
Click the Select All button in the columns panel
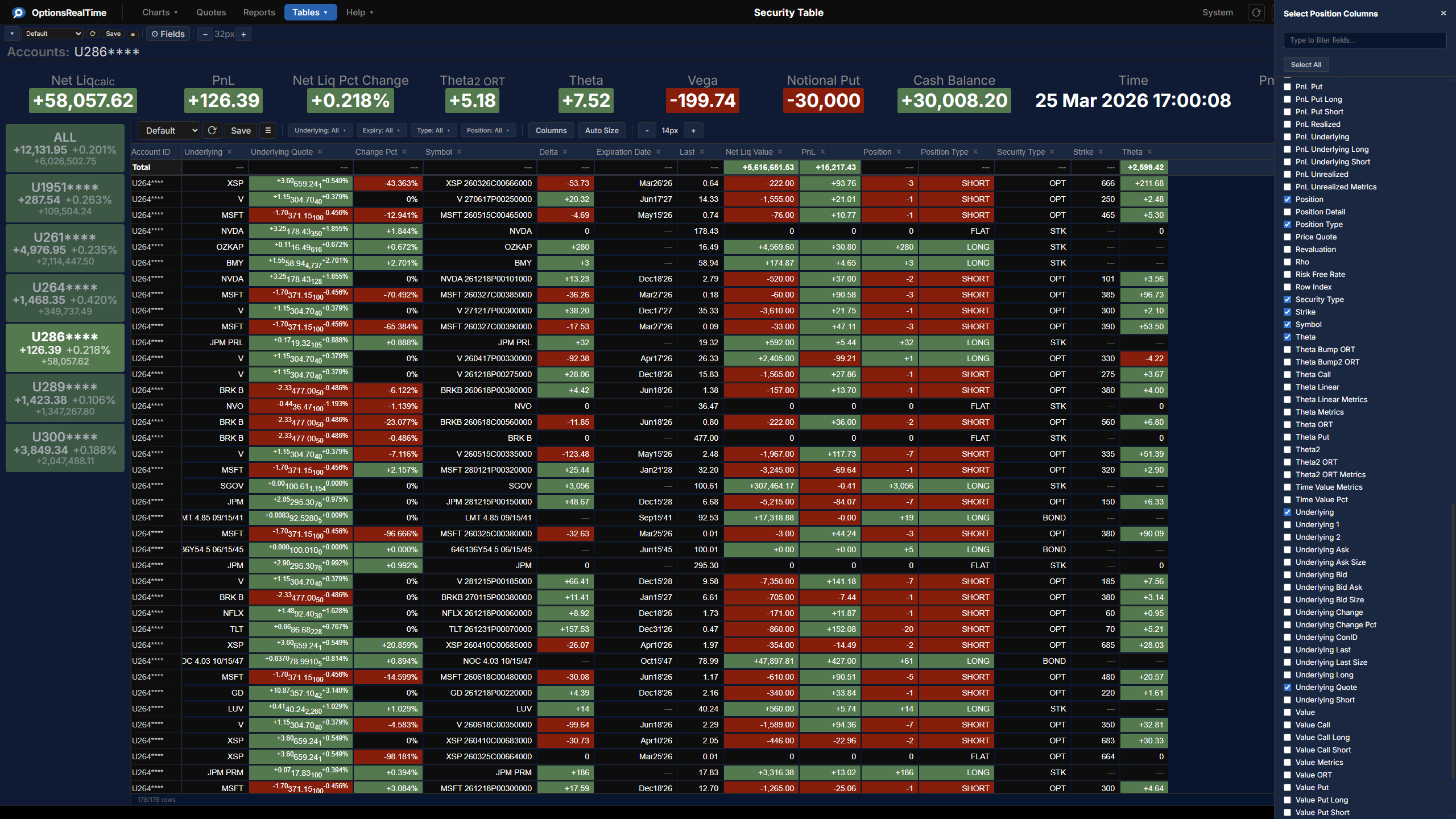[x=1306, y=64]
